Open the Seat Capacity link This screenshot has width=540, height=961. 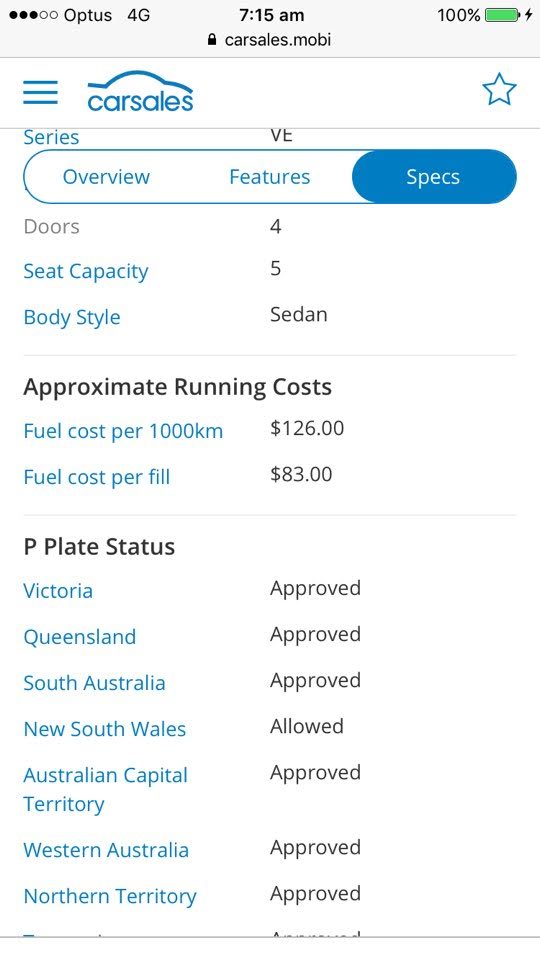pyautogui.click(x=86, y=272)
